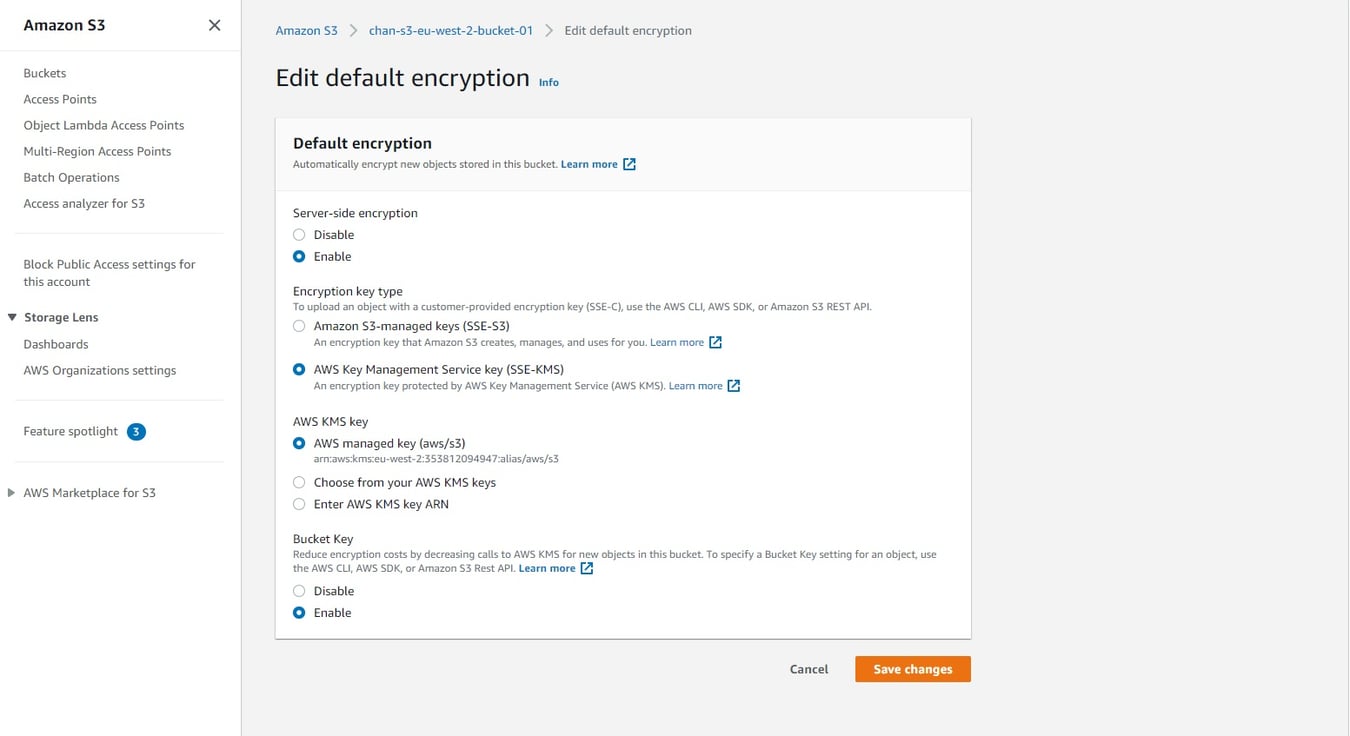This screenshot has width=1350, height=736.
Task: Click external link icon beside Default encryption Learn more
Action: pos(629,164)
